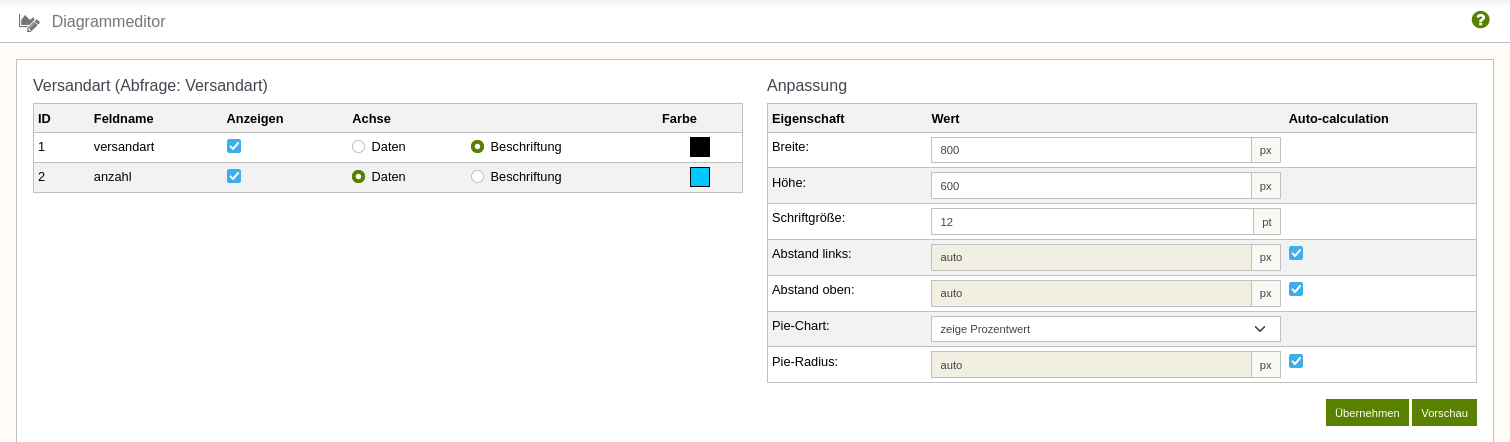This screenshot has width=1510, height=442.
Task: Open the black color swatch for versandart
Action: pyautogui.click(x=700, y=147)
